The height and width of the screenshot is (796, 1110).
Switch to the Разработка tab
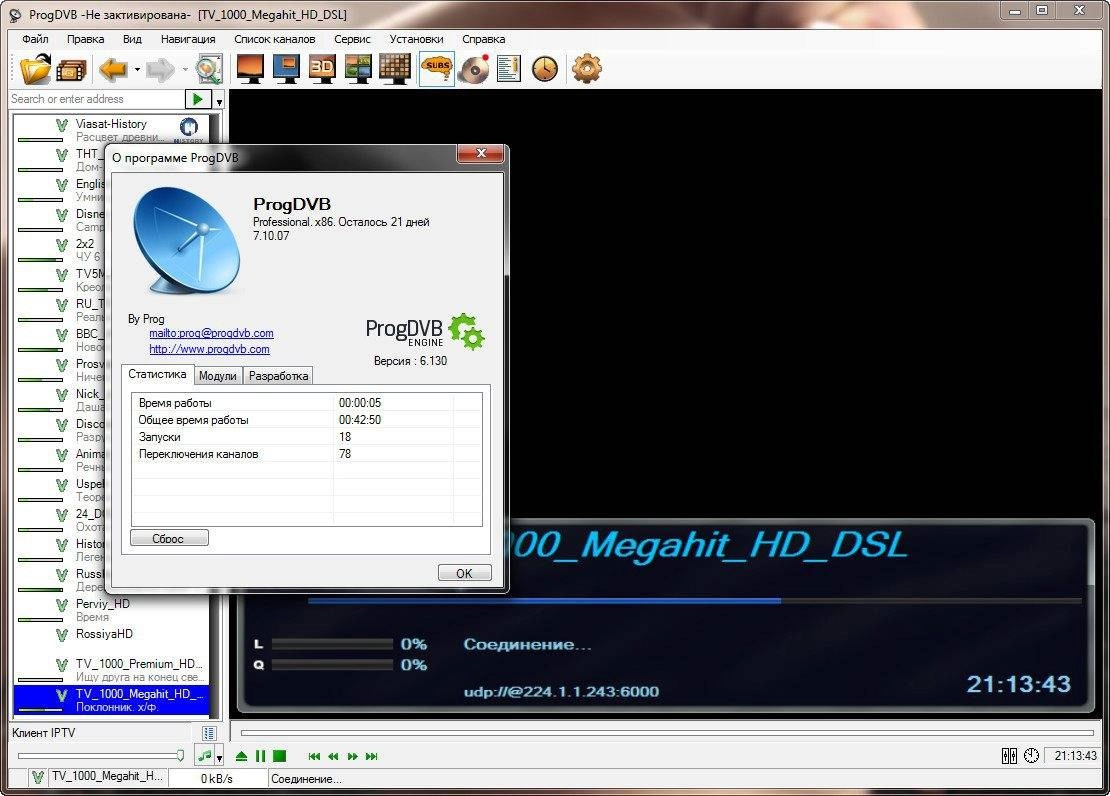pos(278,376)
